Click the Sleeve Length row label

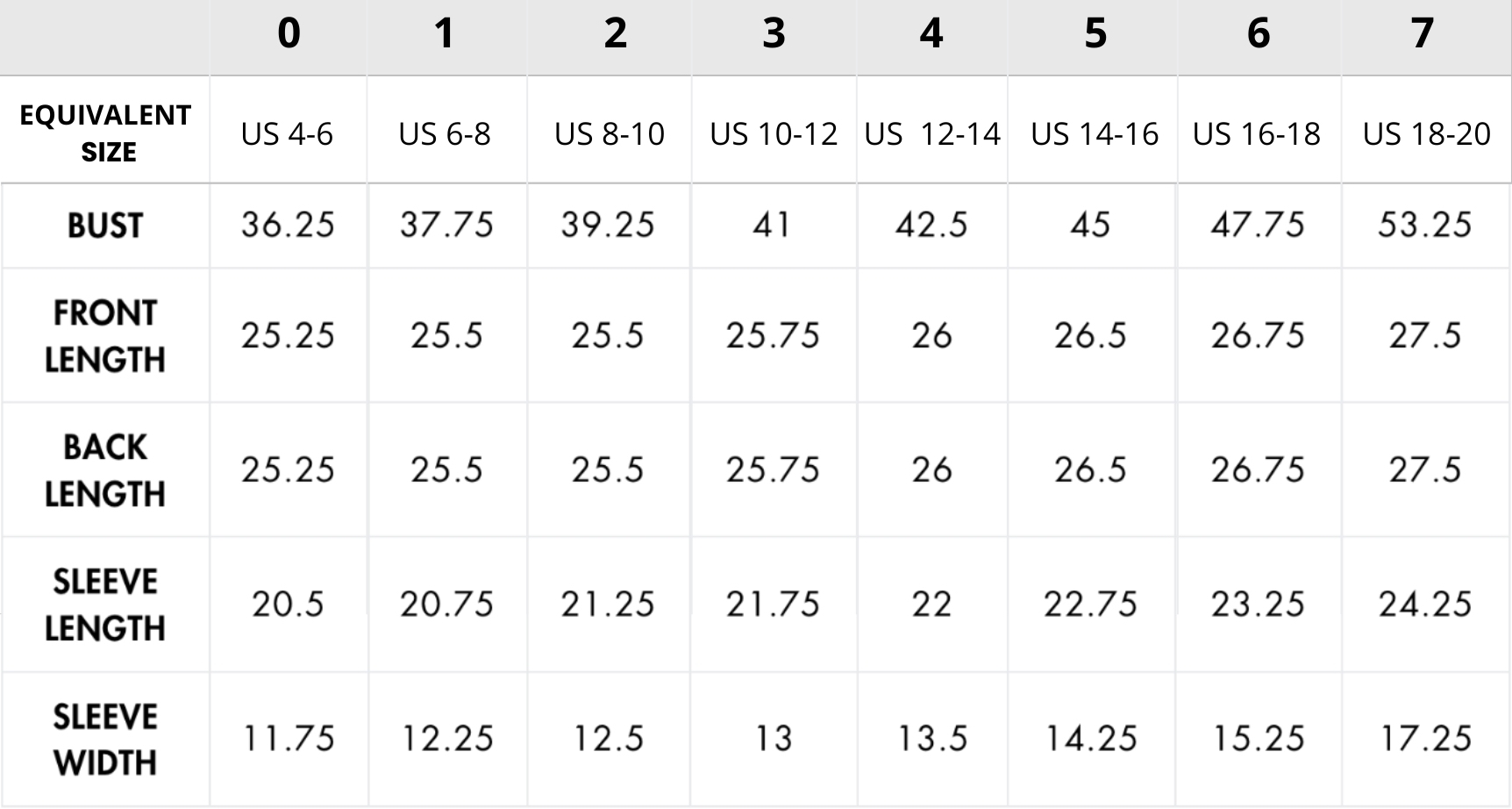(105, 605)
